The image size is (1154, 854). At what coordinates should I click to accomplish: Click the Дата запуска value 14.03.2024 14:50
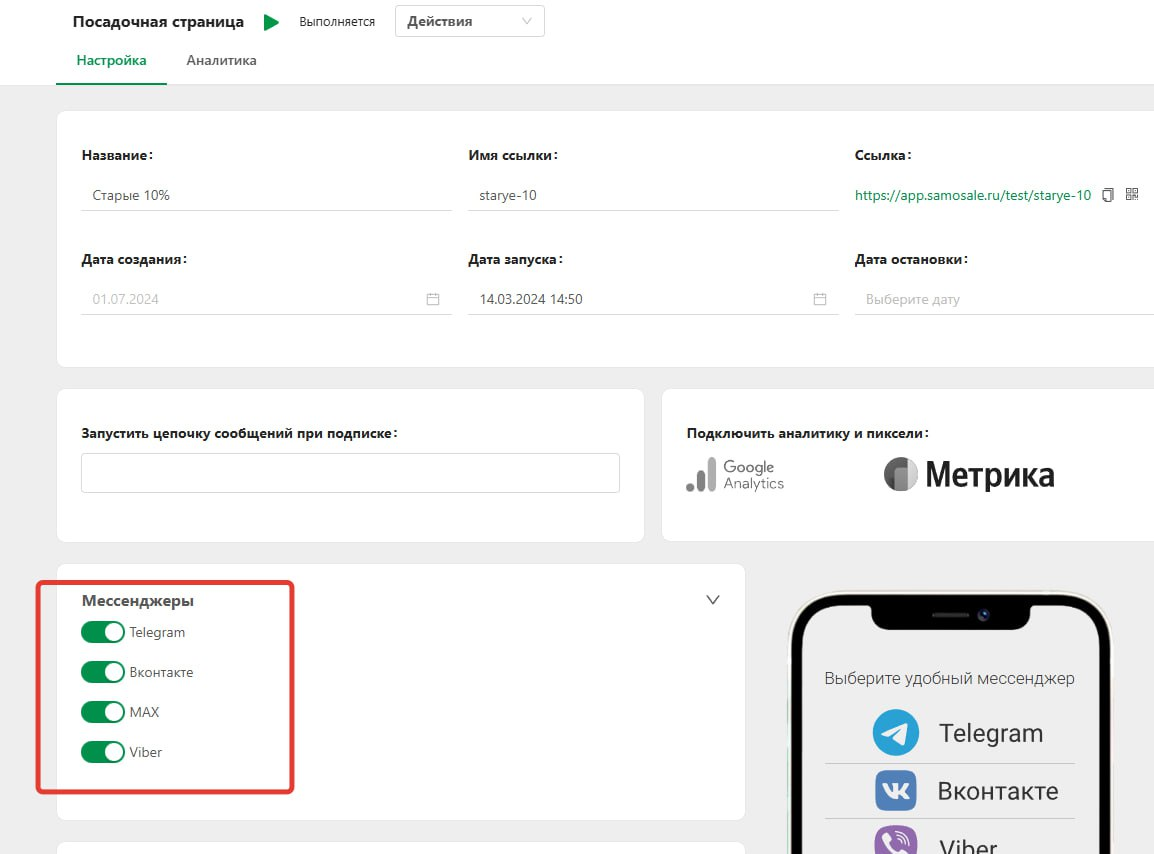pyautogui.click(x=531, y=299)
